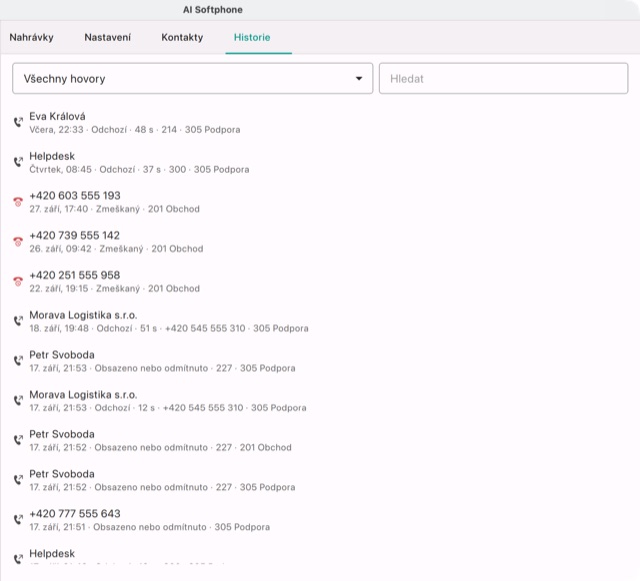Click call icon for Petr Svoboda 21:53 entry

[18, 361]
